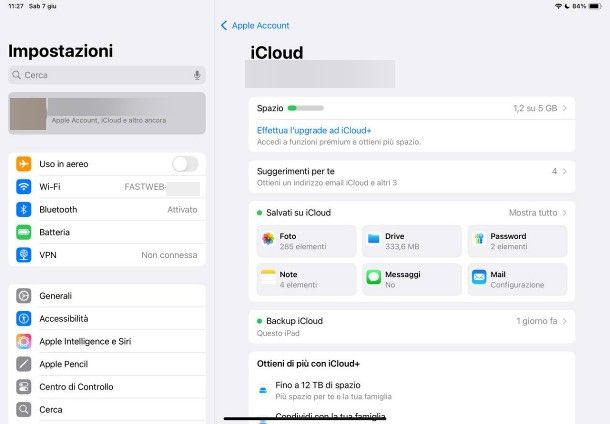Tap the Password keys icon
Screen dimensions: 610x424
click(479, 238)
